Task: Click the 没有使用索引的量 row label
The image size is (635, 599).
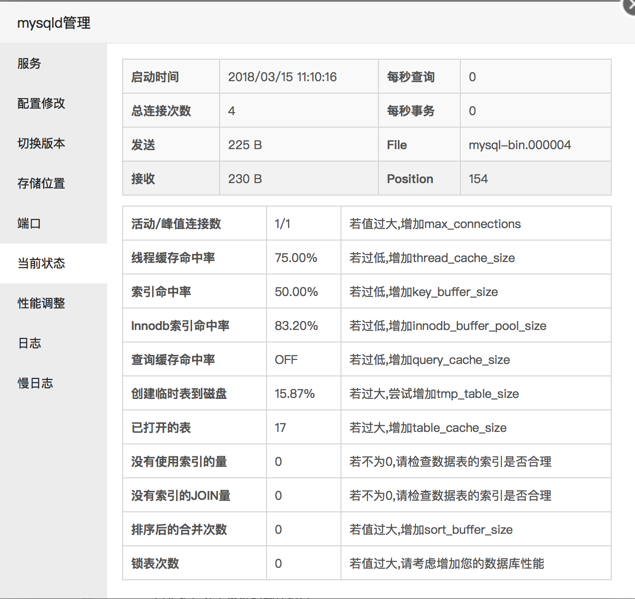Action: [179, 462]
